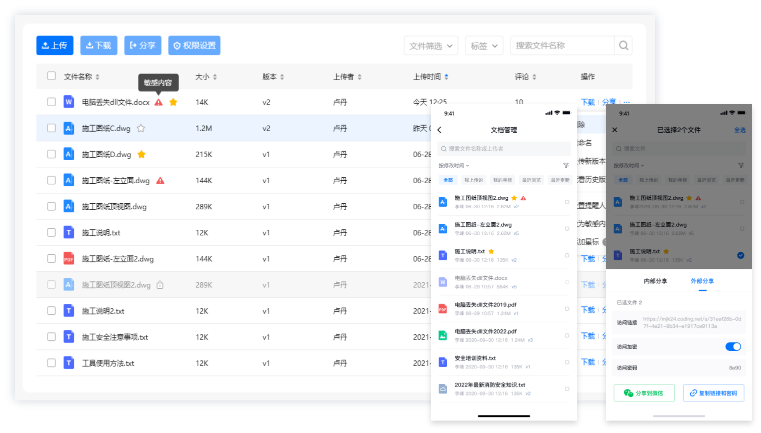Tap PDF icon of 电脑丢失dll文件2019.pdf
Image resolution: width=761 pixels, height=433 pixels.
(443, 309)
